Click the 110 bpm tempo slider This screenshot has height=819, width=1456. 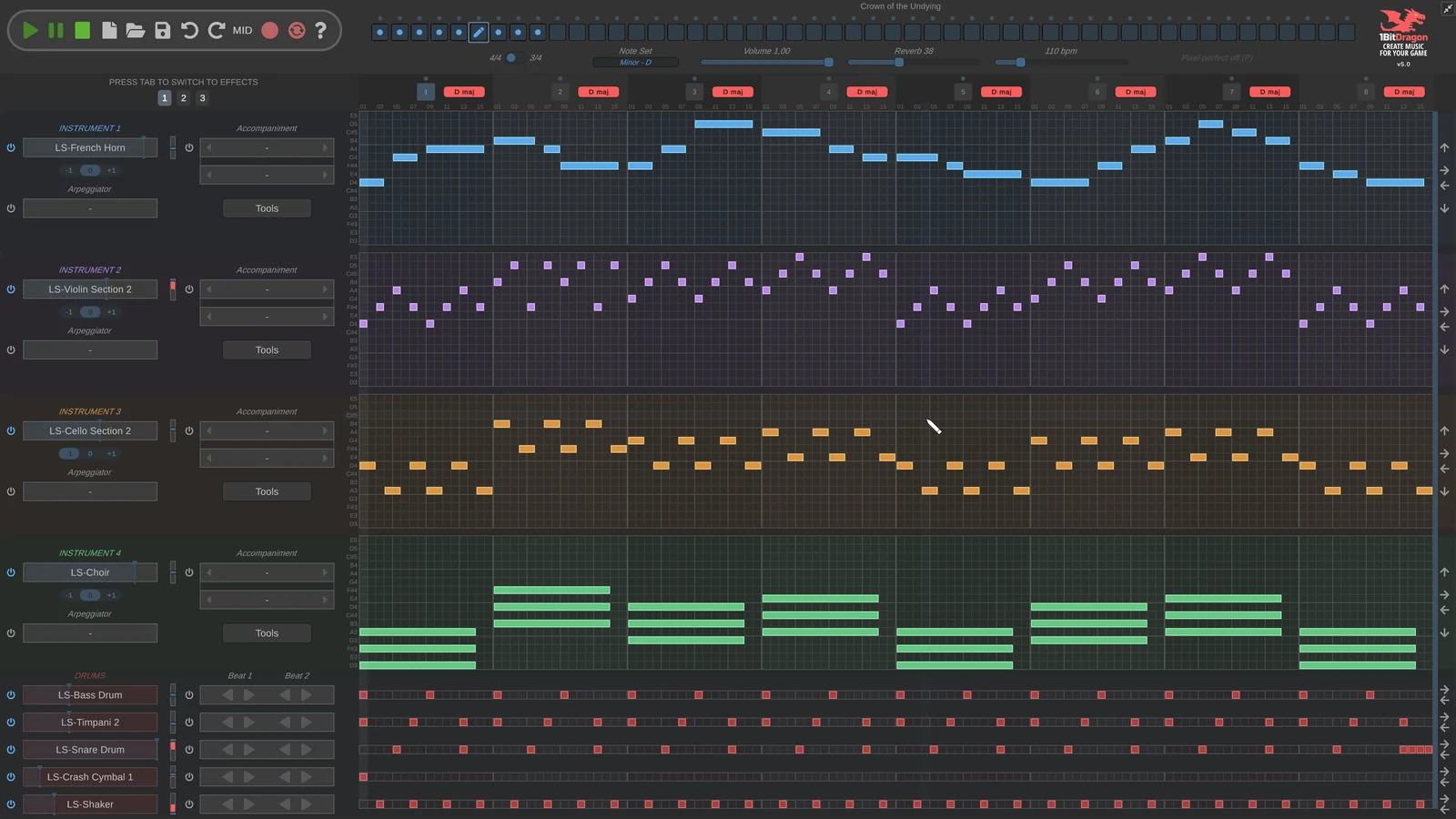(1061, 62)
